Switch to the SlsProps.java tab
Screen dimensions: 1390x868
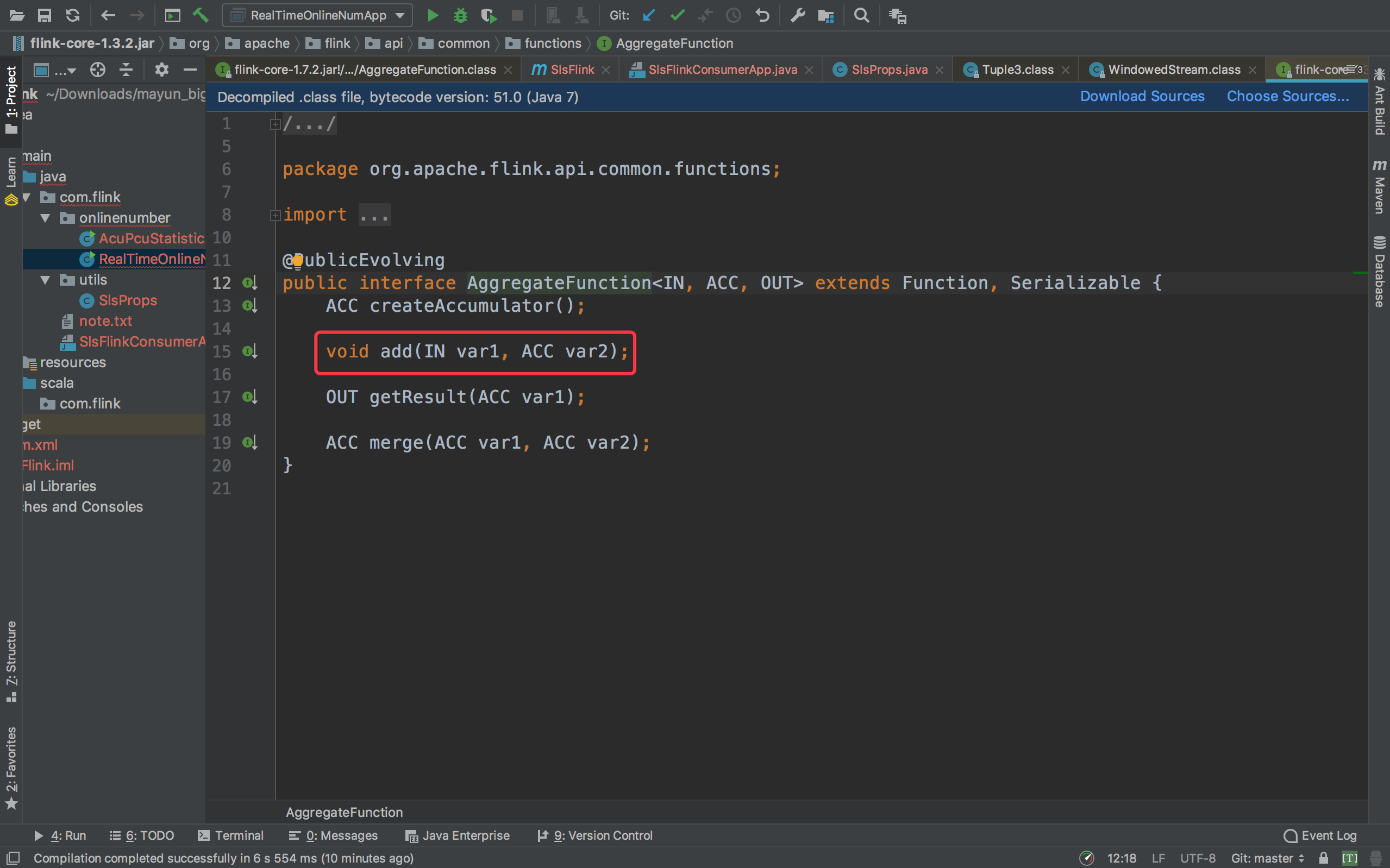click(x=889, y=70)
